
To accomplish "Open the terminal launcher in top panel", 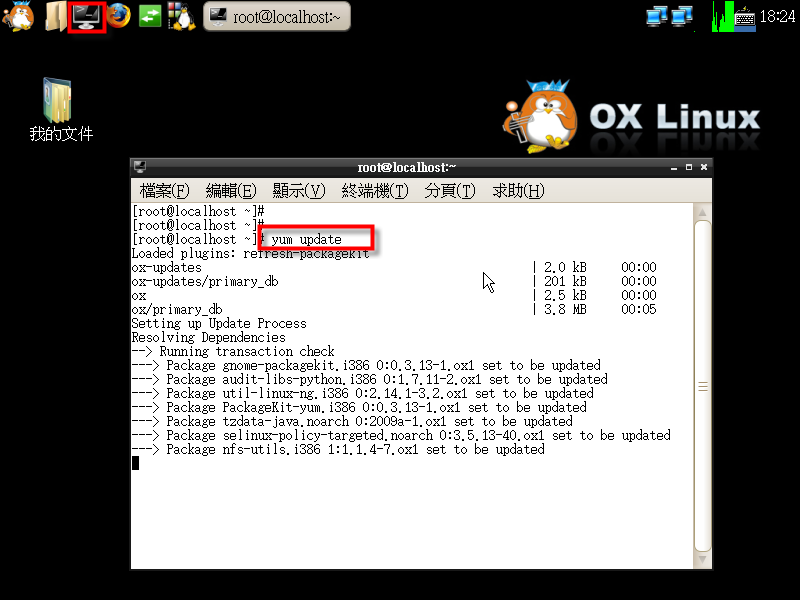I will coord(87,16).
